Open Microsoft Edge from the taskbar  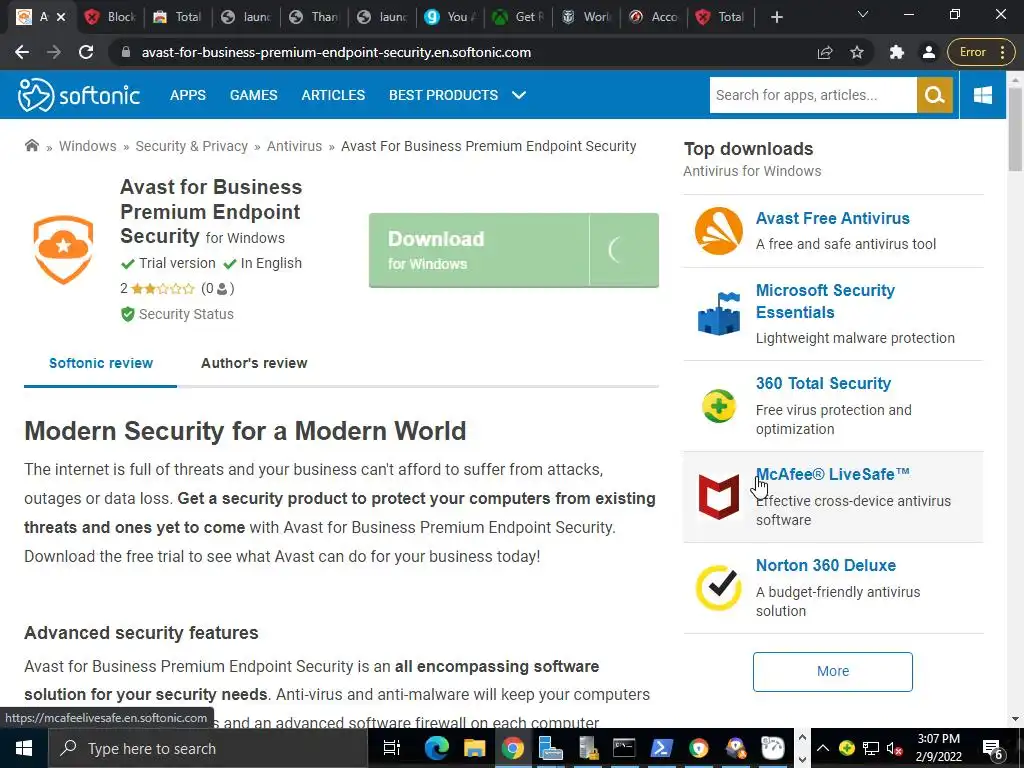coord(436,748)
